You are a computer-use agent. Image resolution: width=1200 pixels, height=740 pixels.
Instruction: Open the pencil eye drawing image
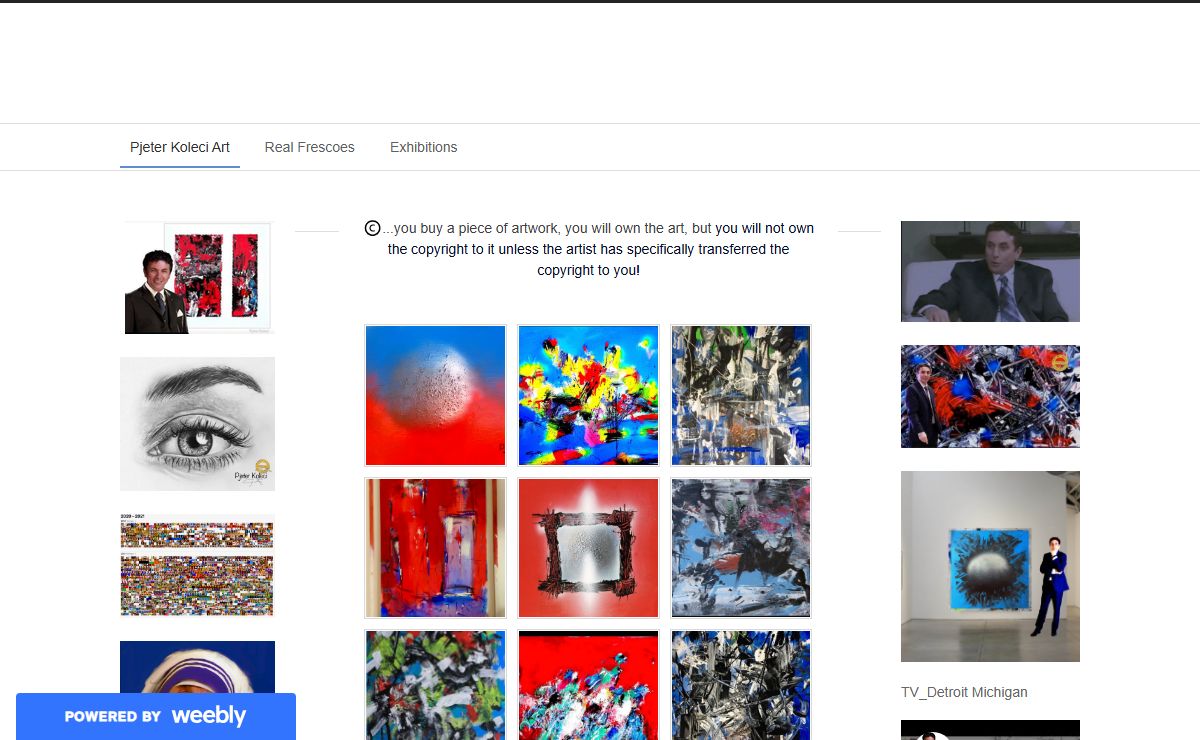(197, 424)
